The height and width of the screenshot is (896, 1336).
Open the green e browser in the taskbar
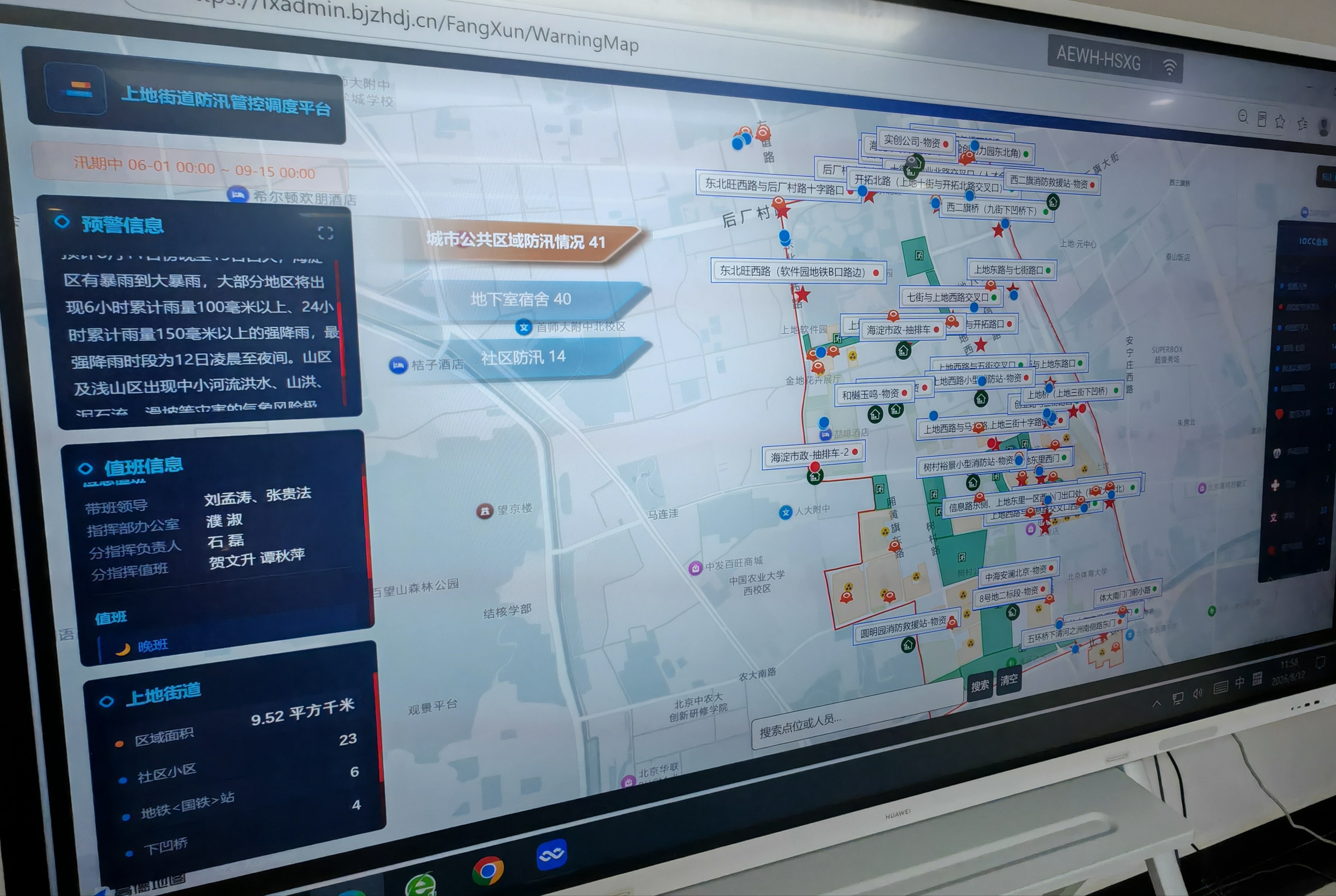coord(421,884)
